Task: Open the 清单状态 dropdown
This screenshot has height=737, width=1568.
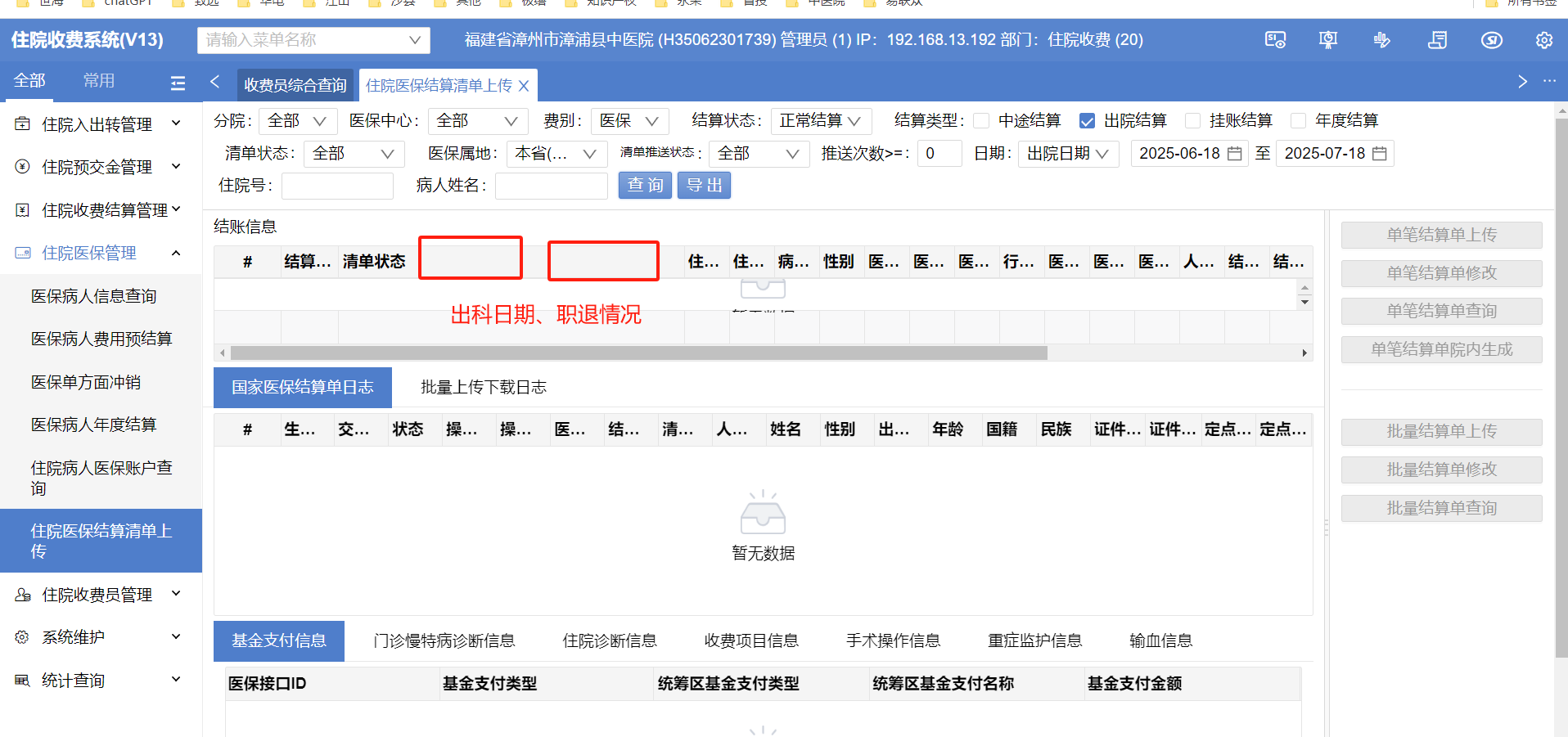Action: [354, 154]
